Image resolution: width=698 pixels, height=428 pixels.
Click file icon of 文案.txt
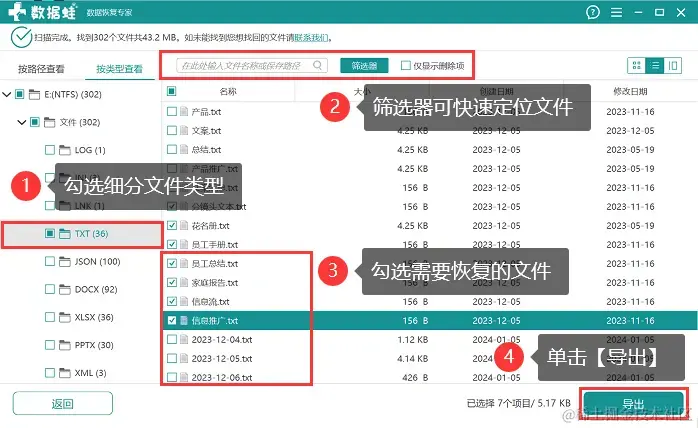tap(184, 130)
